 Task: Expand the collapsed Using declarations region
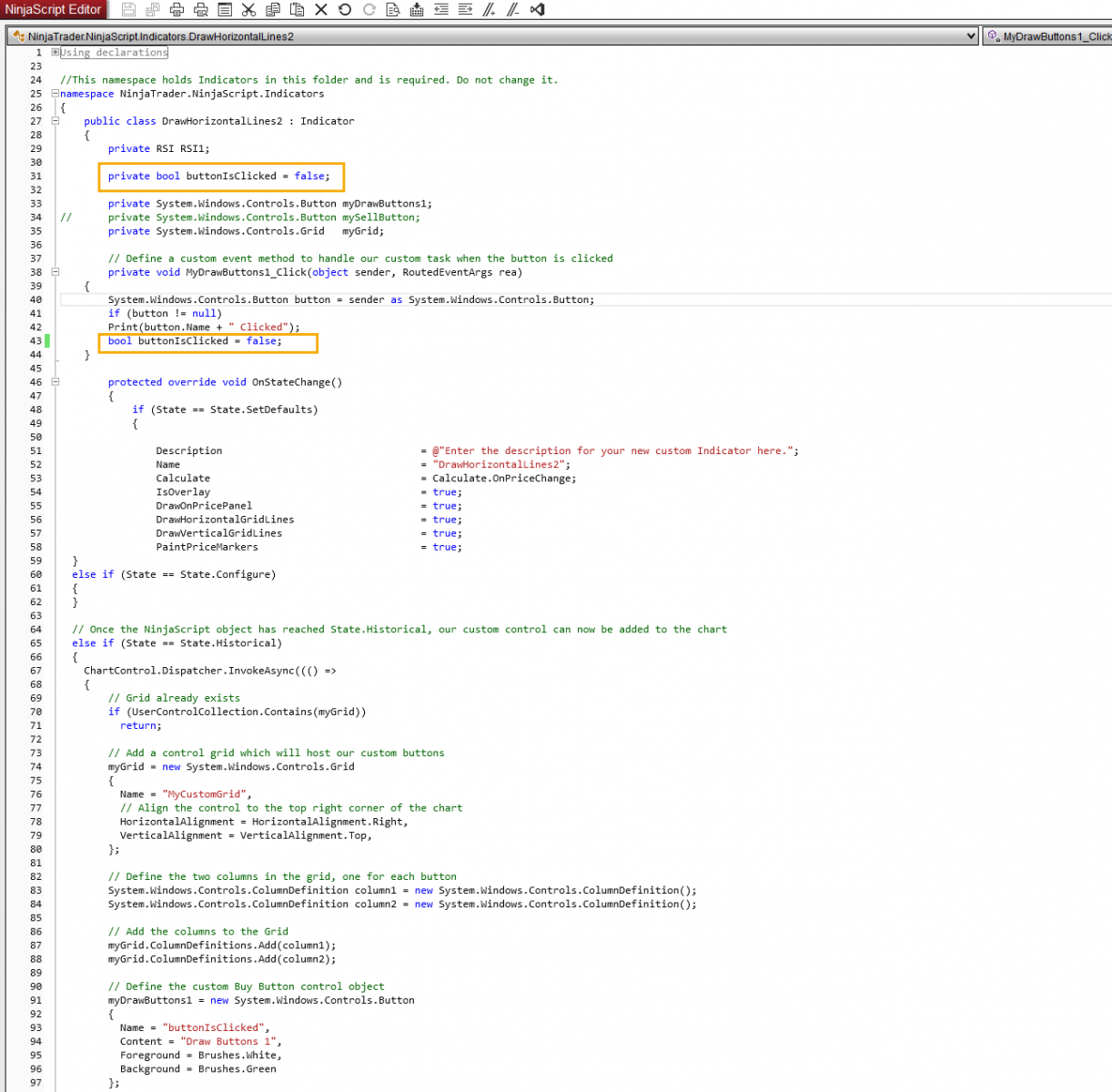pyautogui.click(x=56, y=53)
